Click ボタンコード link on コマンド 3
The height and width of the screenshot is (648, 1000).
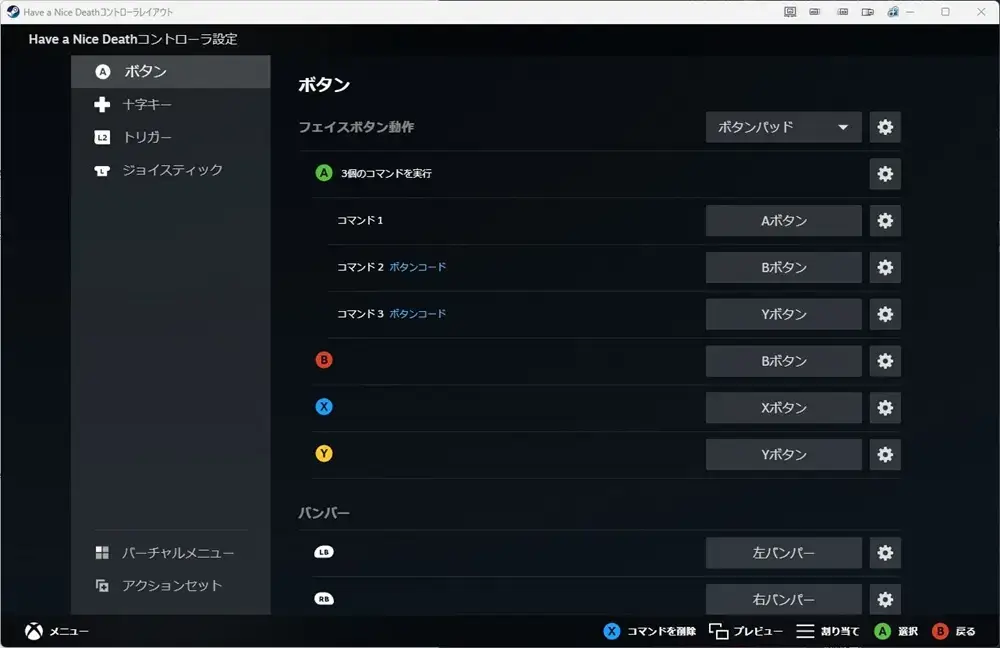tap(418, 313)
